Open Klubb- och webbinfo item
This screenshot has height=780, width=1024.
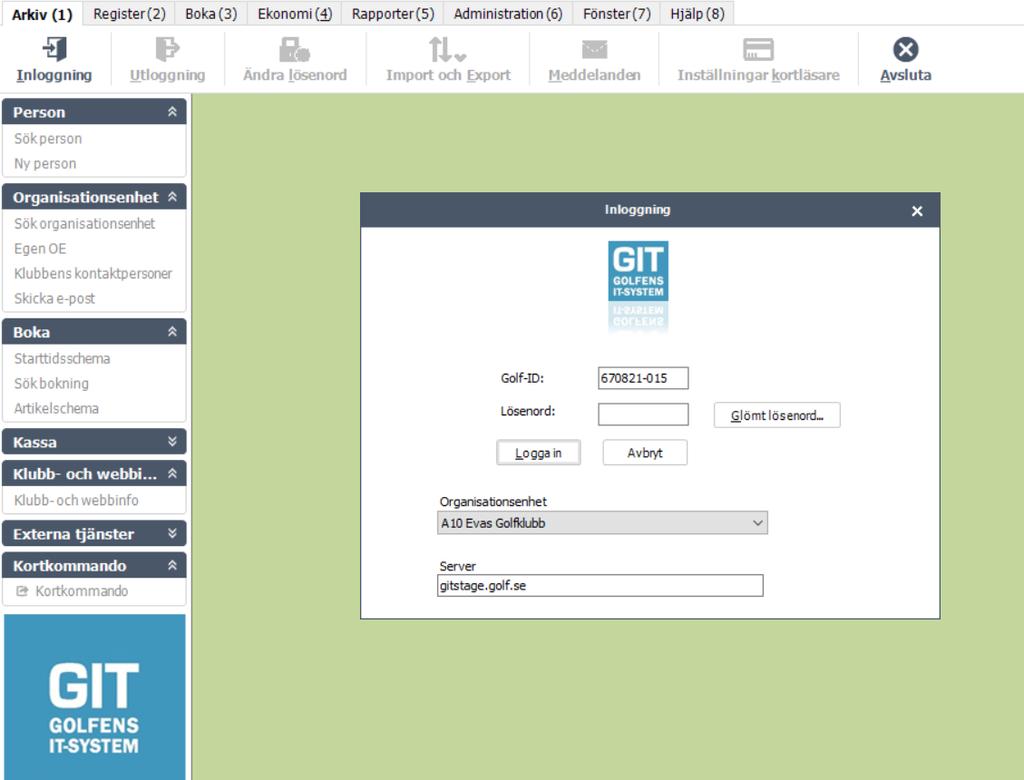76,500
